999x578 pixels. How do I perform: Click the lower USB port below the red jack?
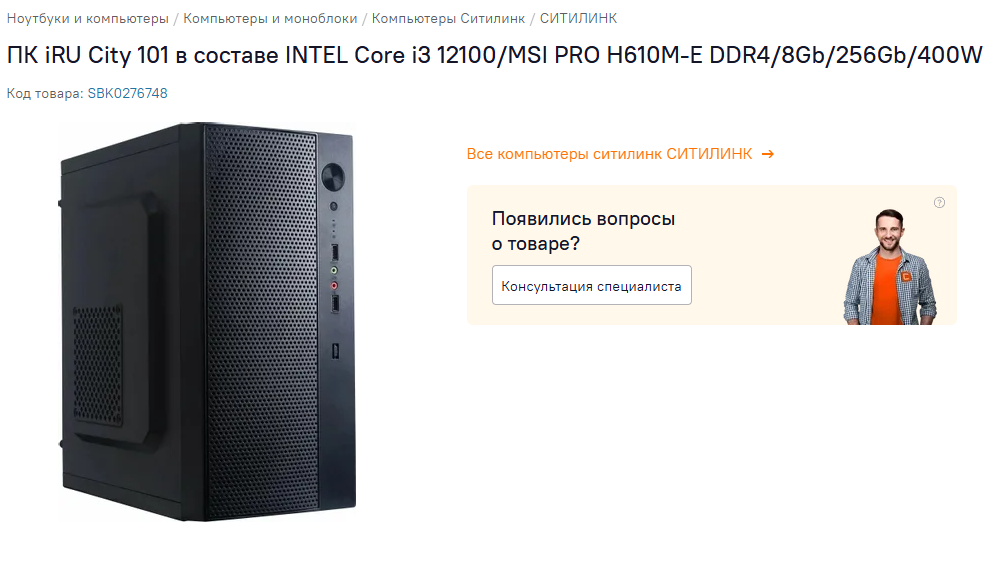335,302
